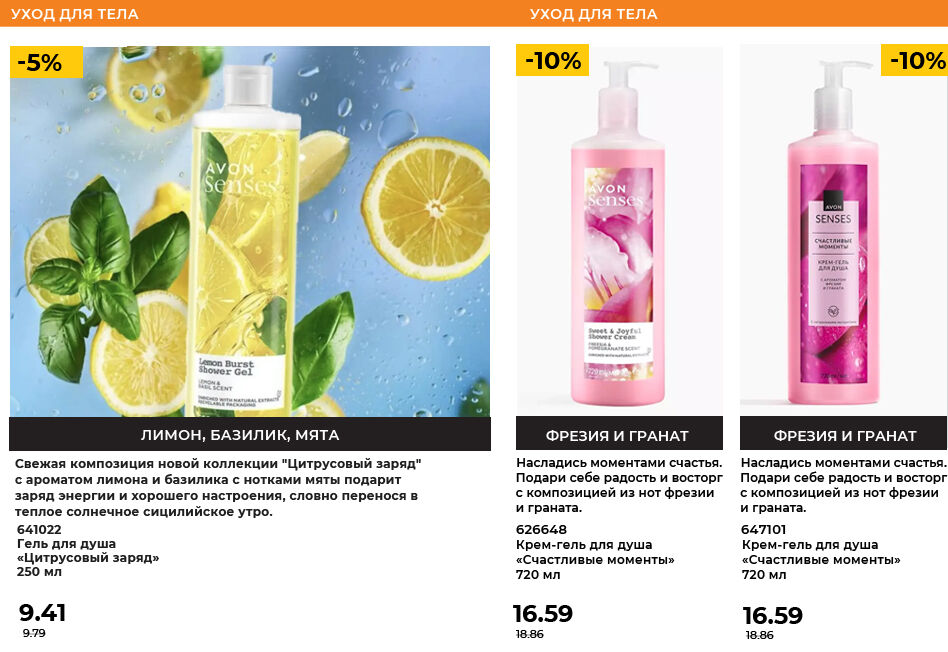948x652 pixels.
Task: Click the 16.59 price under code 647101
Action: [773, 615]
